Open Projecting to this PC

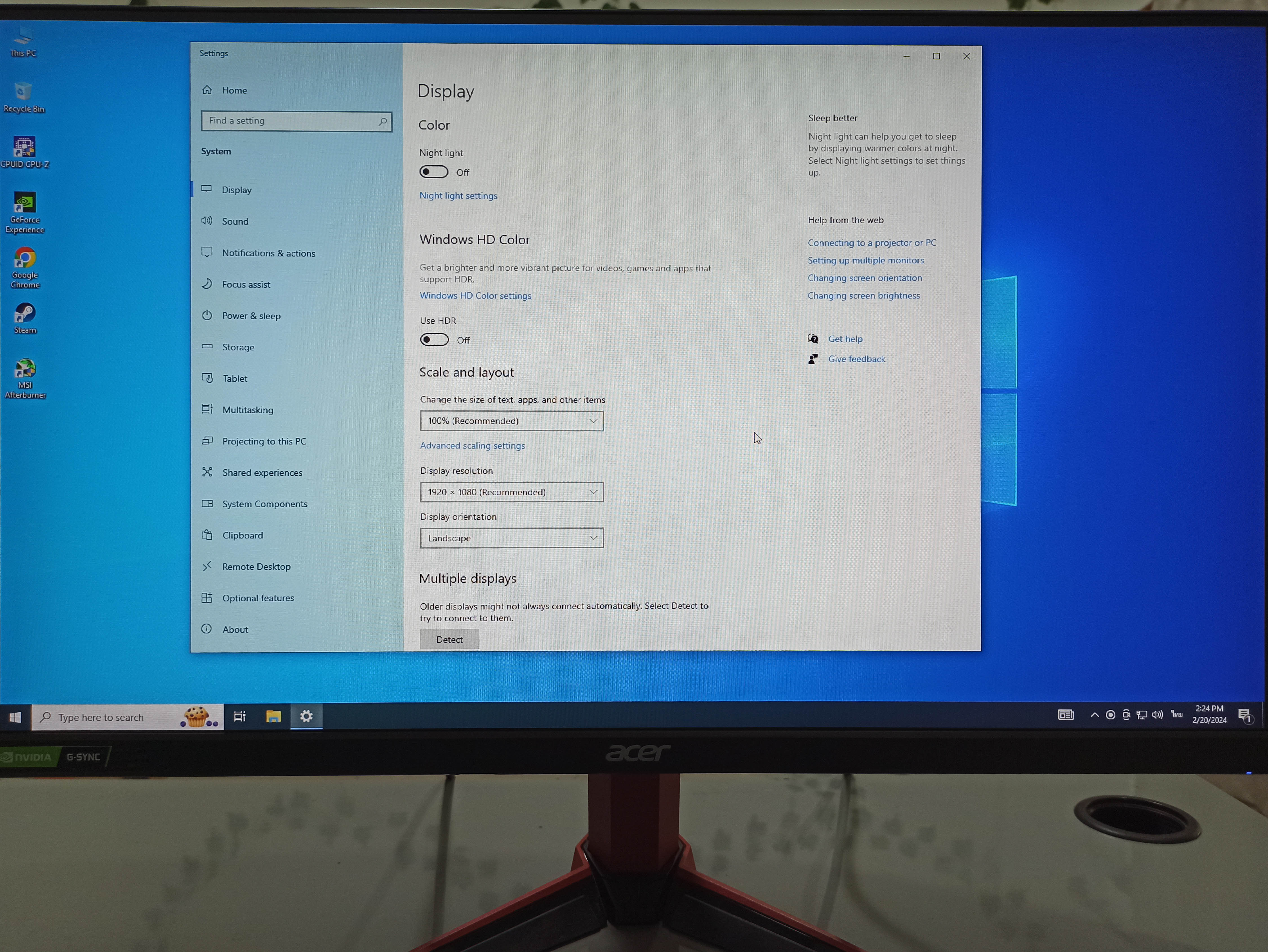296,441
